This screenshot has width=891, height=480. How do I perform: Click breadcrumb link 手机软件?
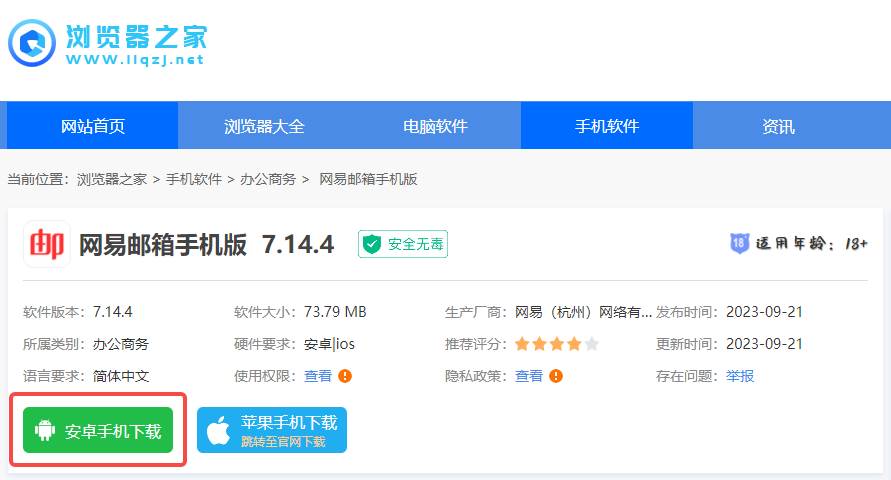point(194,180)
